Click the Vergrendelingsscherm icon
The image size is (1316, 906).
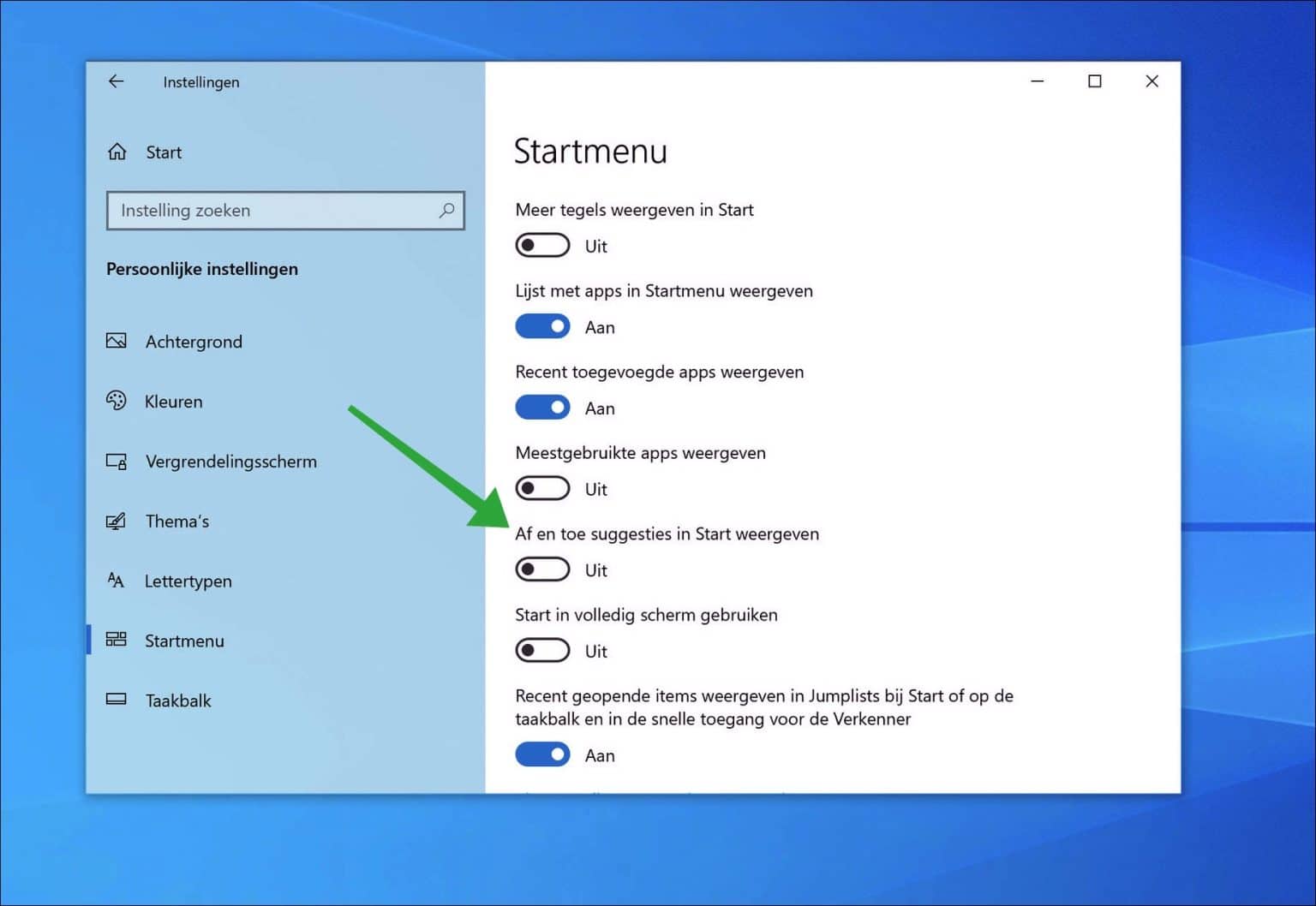117,461
